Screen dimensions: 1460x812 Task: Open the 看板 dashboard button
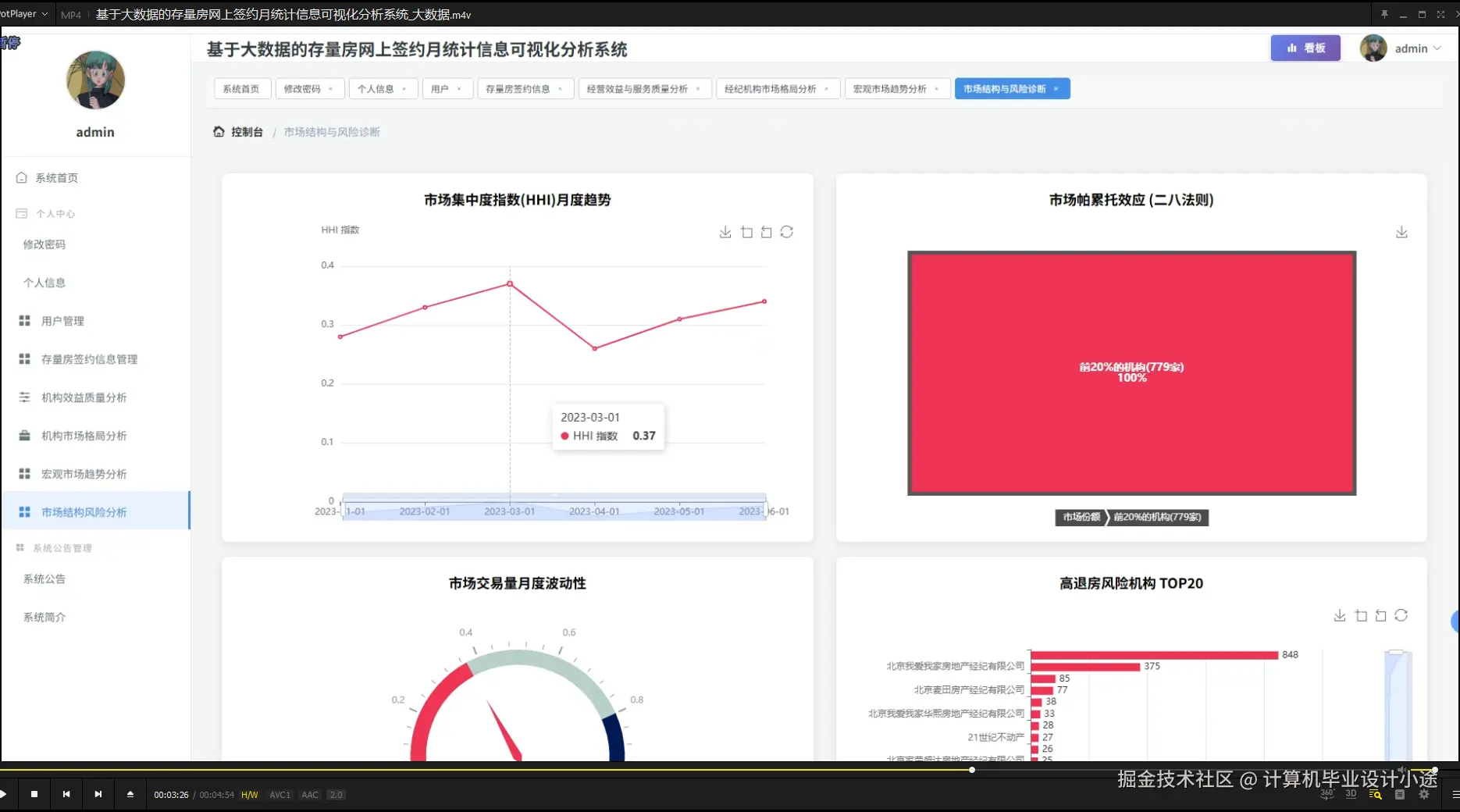click(1305, 48)
